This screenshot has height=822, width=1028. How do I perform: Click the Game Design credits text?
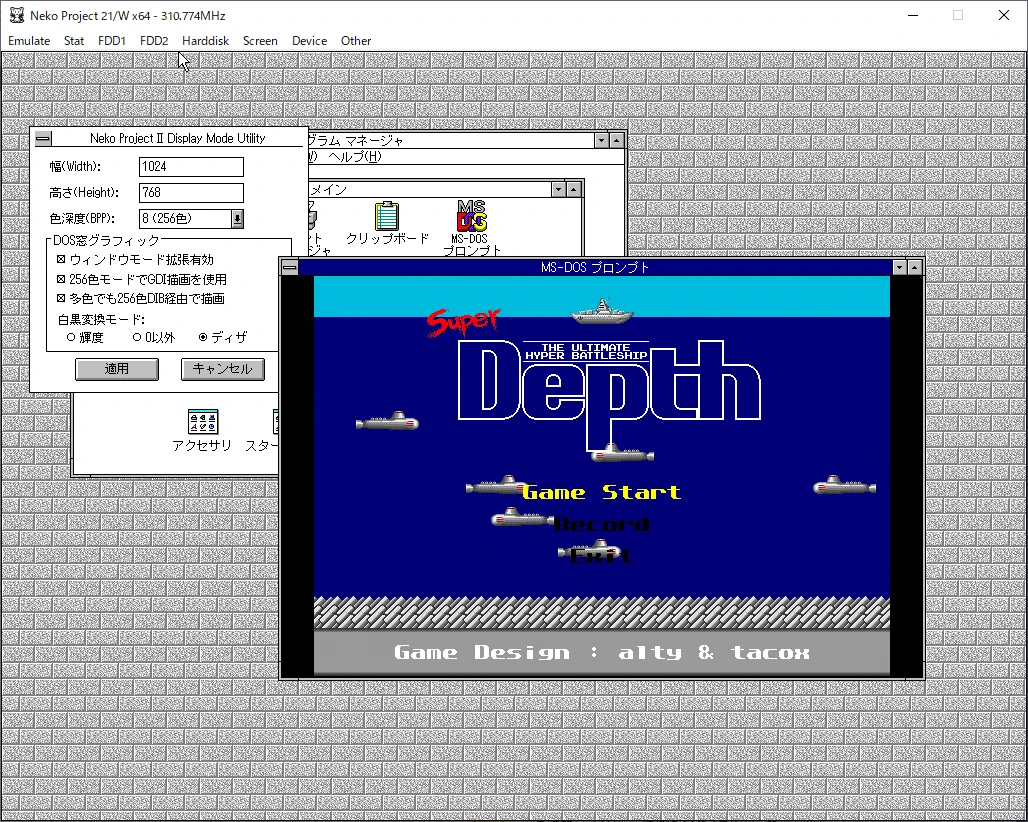coord(602,653)
